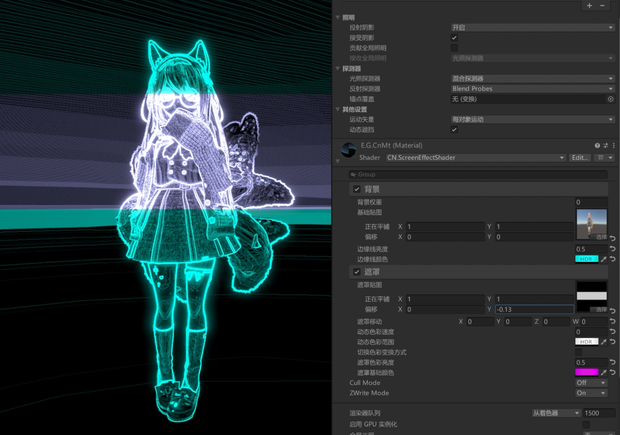Open the cyan HDR 边缘线颜色 swatch
The image size is (620, 435).
tap(586, 259)
